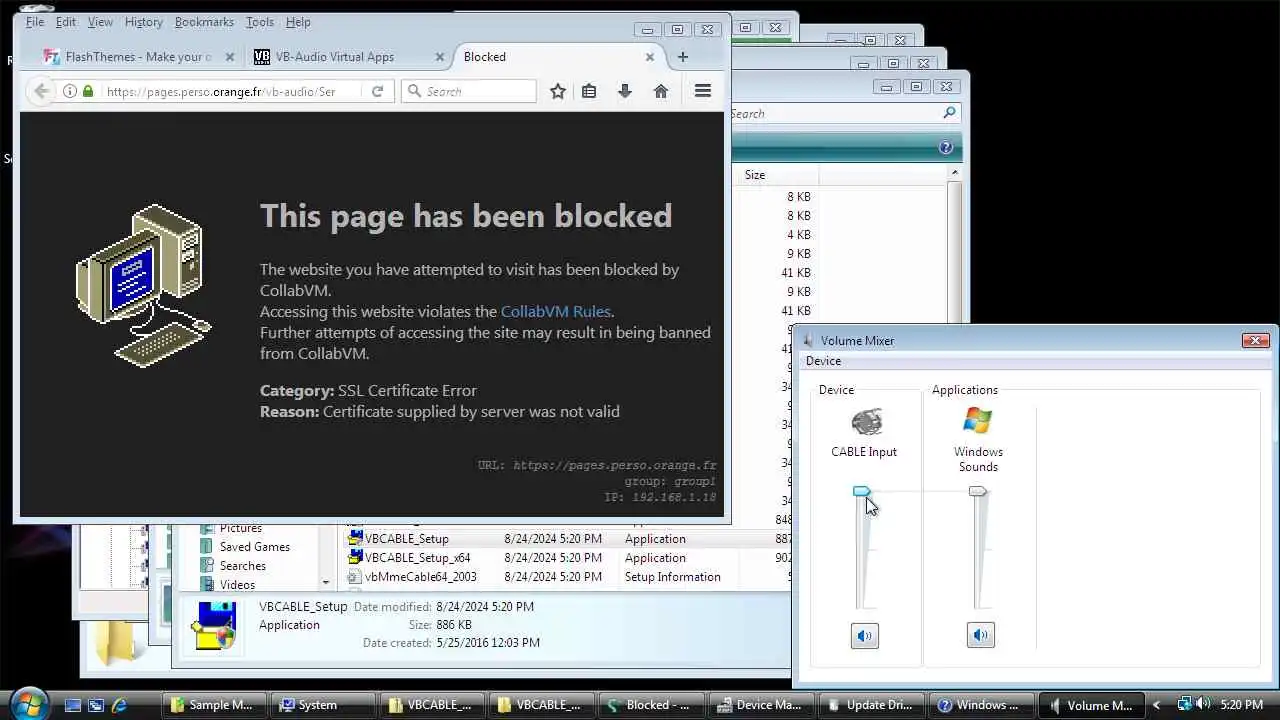Switch to the Windows ... help taskbar button
Viewport: 1280px width, 720px height.
[983, 705]
